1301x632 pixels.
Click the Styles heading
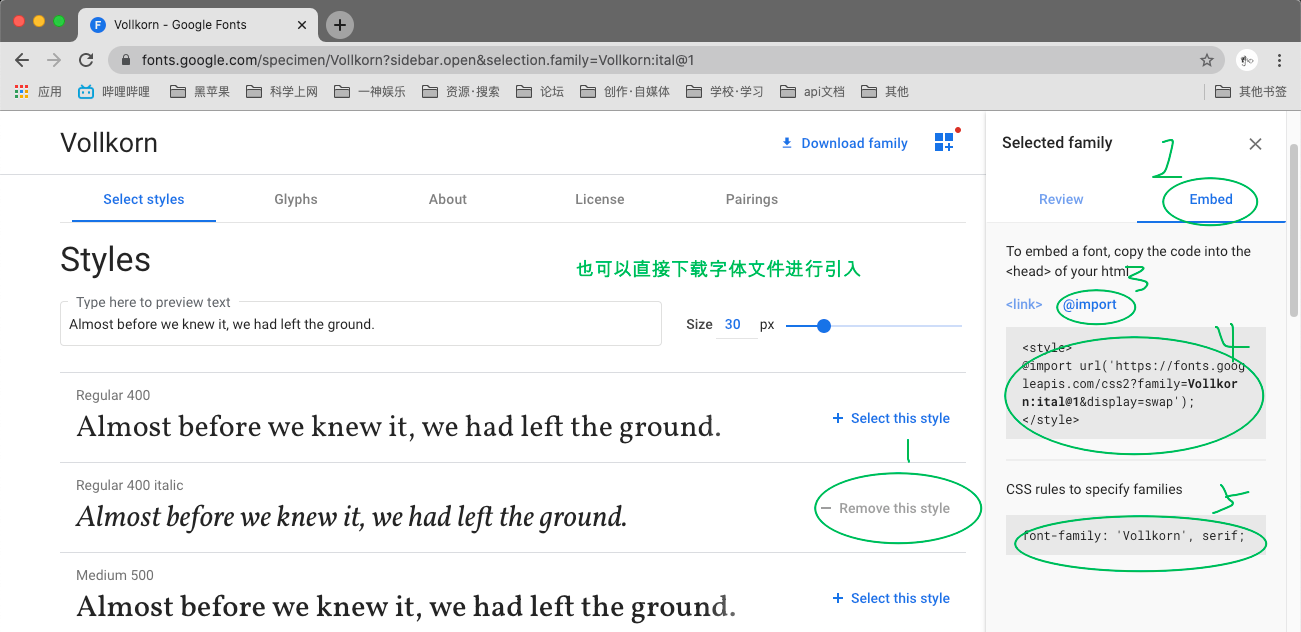tap(105, 260)
